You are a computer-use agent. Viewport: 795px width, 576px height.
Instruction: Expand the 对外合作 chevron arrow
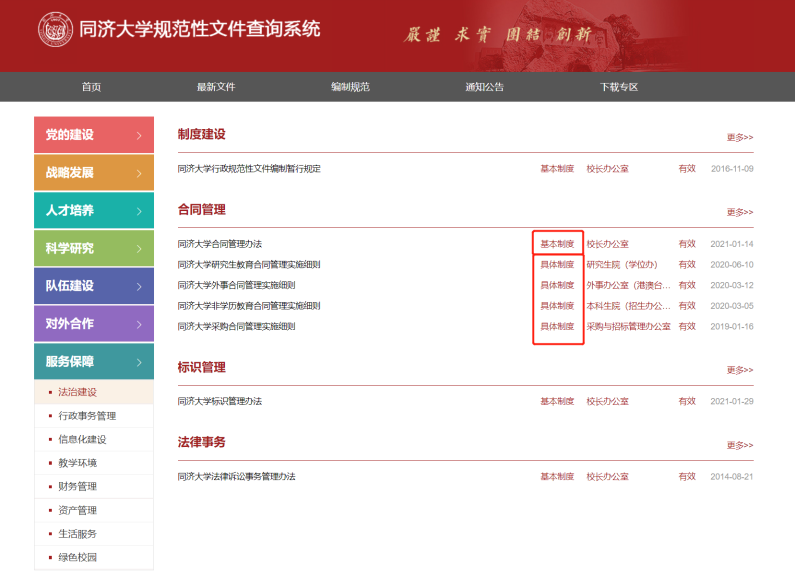[x=139, y=325]
